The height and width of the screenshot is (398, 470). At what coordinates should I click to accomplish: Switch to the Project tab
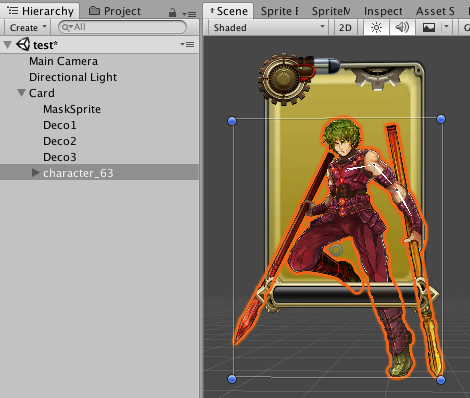[x=115, y=11]
